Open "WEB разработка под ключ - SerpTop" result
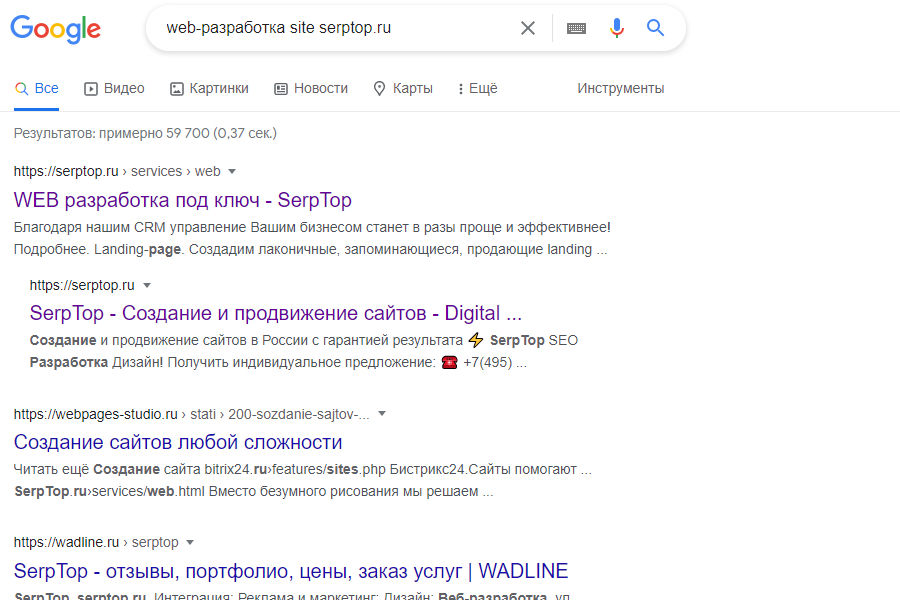Viewport: 900px width, 600px height. point(182,200)
